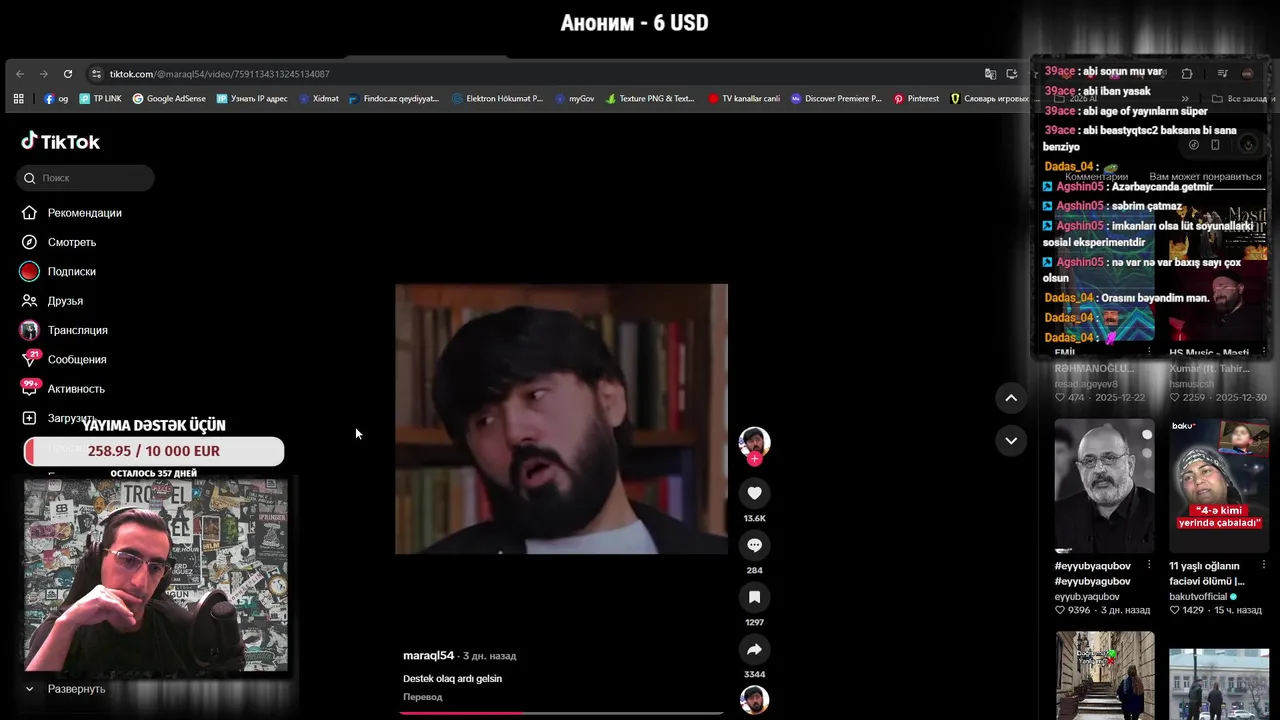Switch to Вам может понравиться tab
This screenshot has height=720, width=1280.
(1205, 177)
